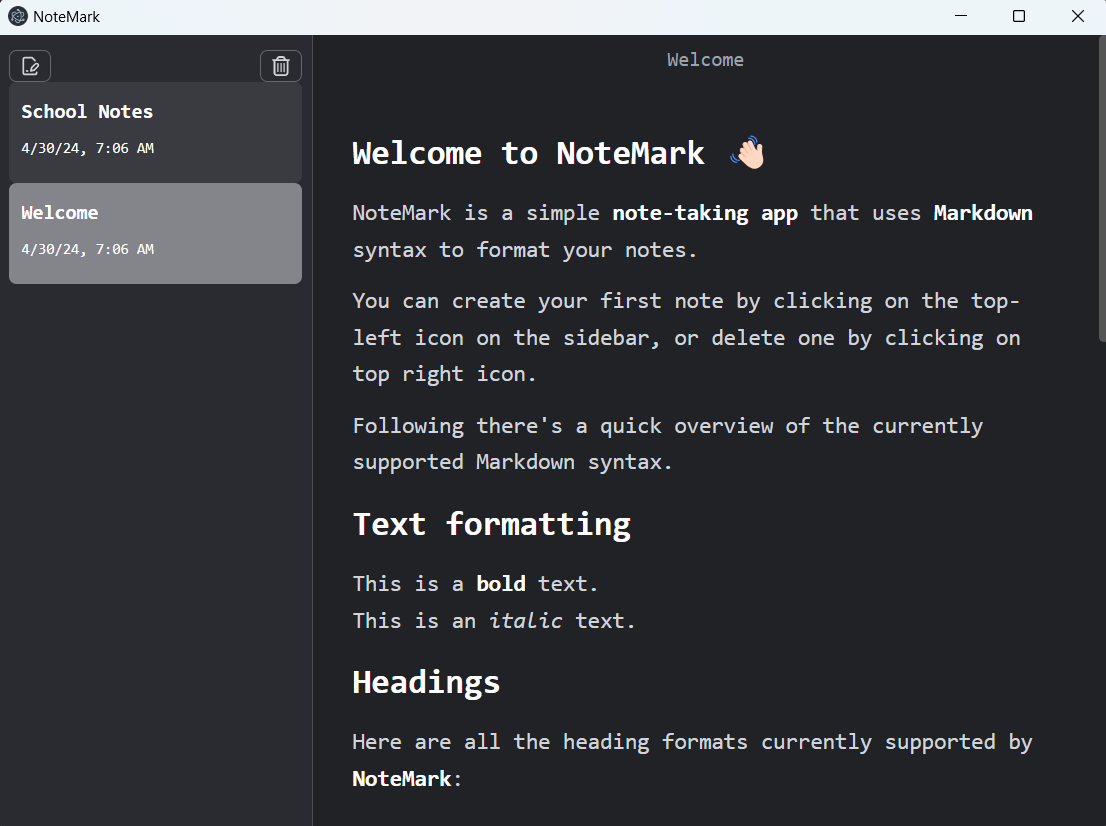Screen dimensions: 1106x826
Task: Click the Welcome title at the top of the editor
Action: 705,60
